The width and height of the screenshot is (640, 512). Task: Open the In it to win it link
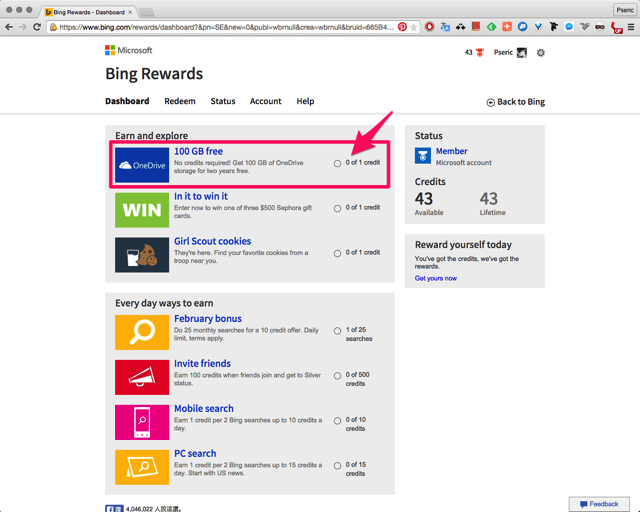pyautogui.click(x=201, y=196)
